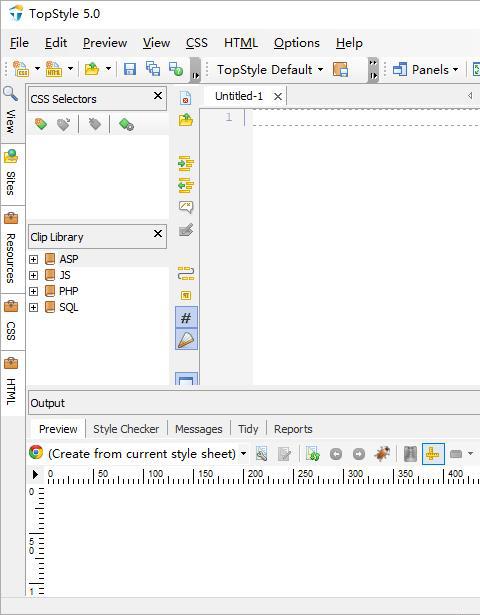This screenshot has width=480, height=615.
Task: Open the Resources sidebar tab
Action: tap(11, 249)
